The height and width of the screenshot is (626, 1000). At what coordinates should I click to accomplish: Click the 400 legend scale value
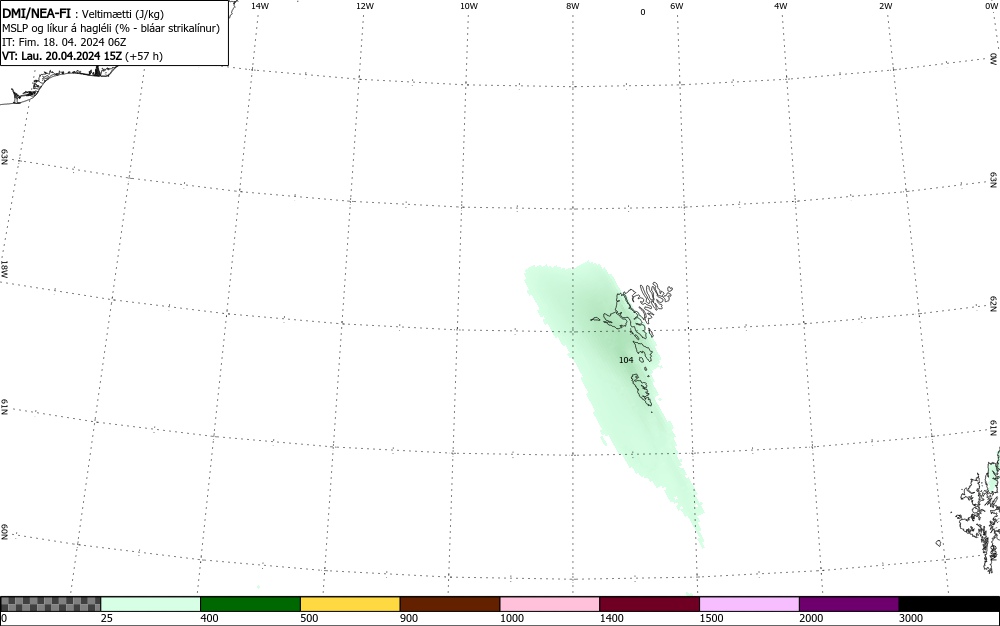coord(209,618)
